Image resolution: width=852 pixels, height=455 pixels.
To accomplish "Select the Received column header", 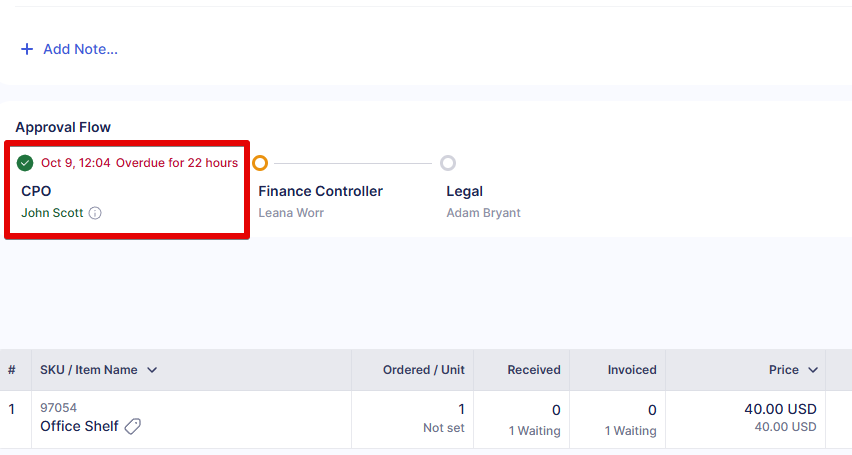I will coord(534,370).
